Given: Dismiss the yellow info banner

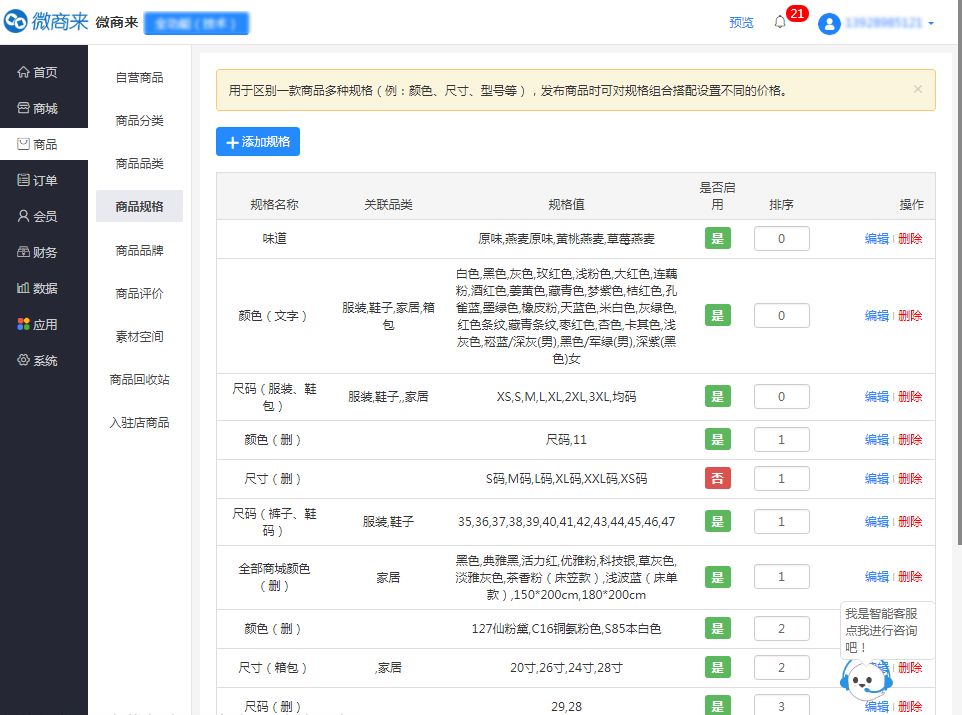Looking at the screenshot, I should [918, 89].
